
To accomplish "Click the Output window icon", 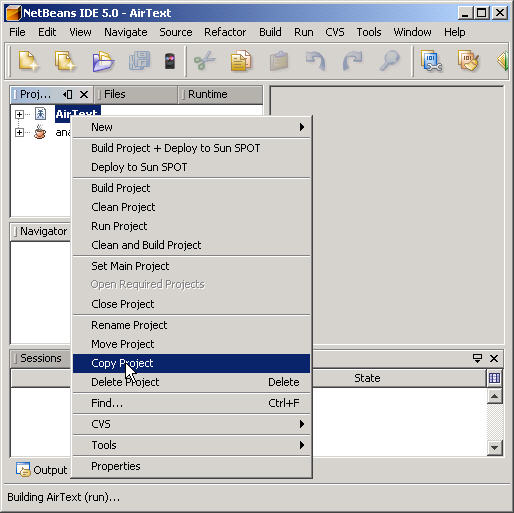I will [x=23, y=469].
